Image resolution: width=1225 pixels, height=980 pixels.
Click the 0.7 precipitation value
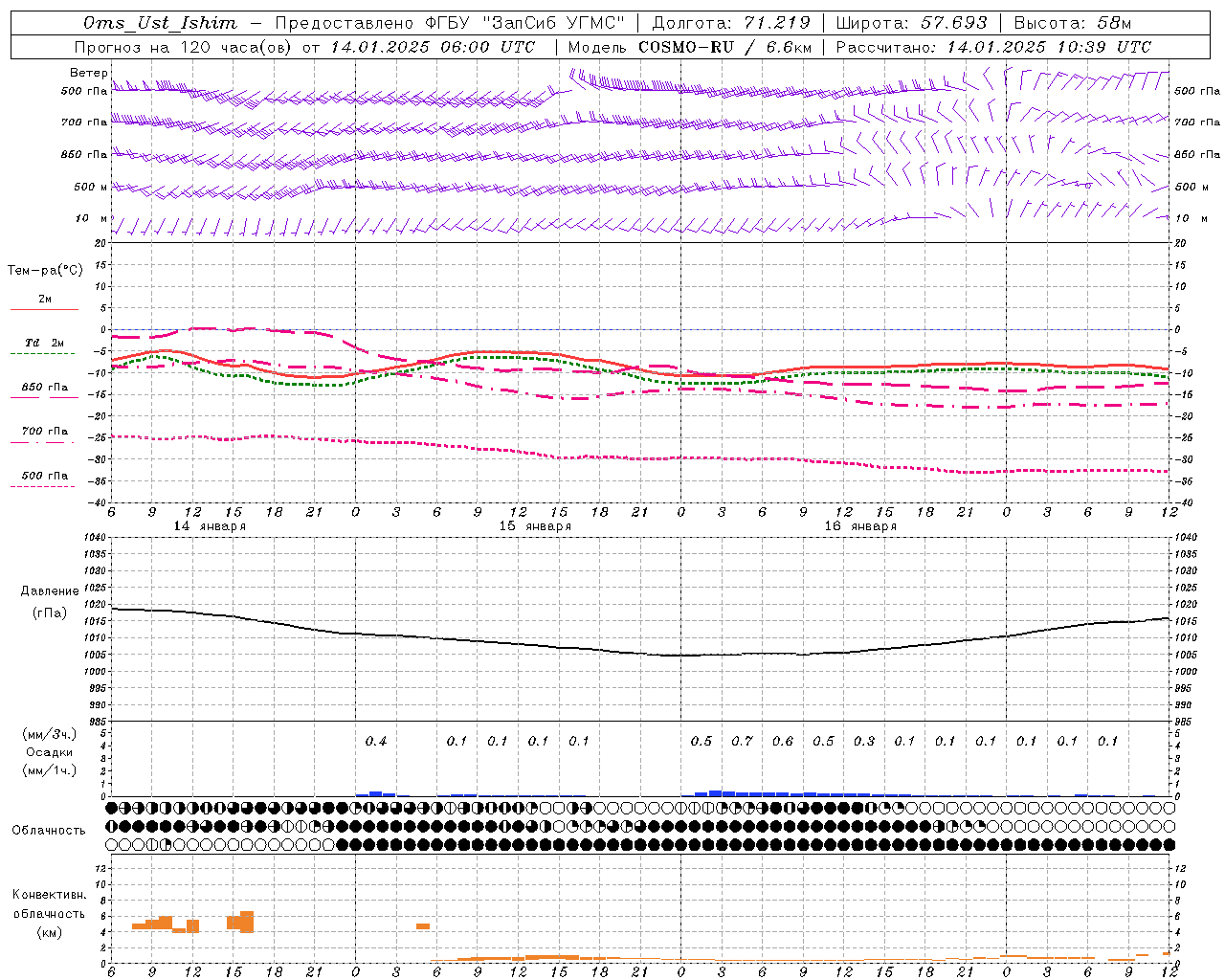point(742,742)
